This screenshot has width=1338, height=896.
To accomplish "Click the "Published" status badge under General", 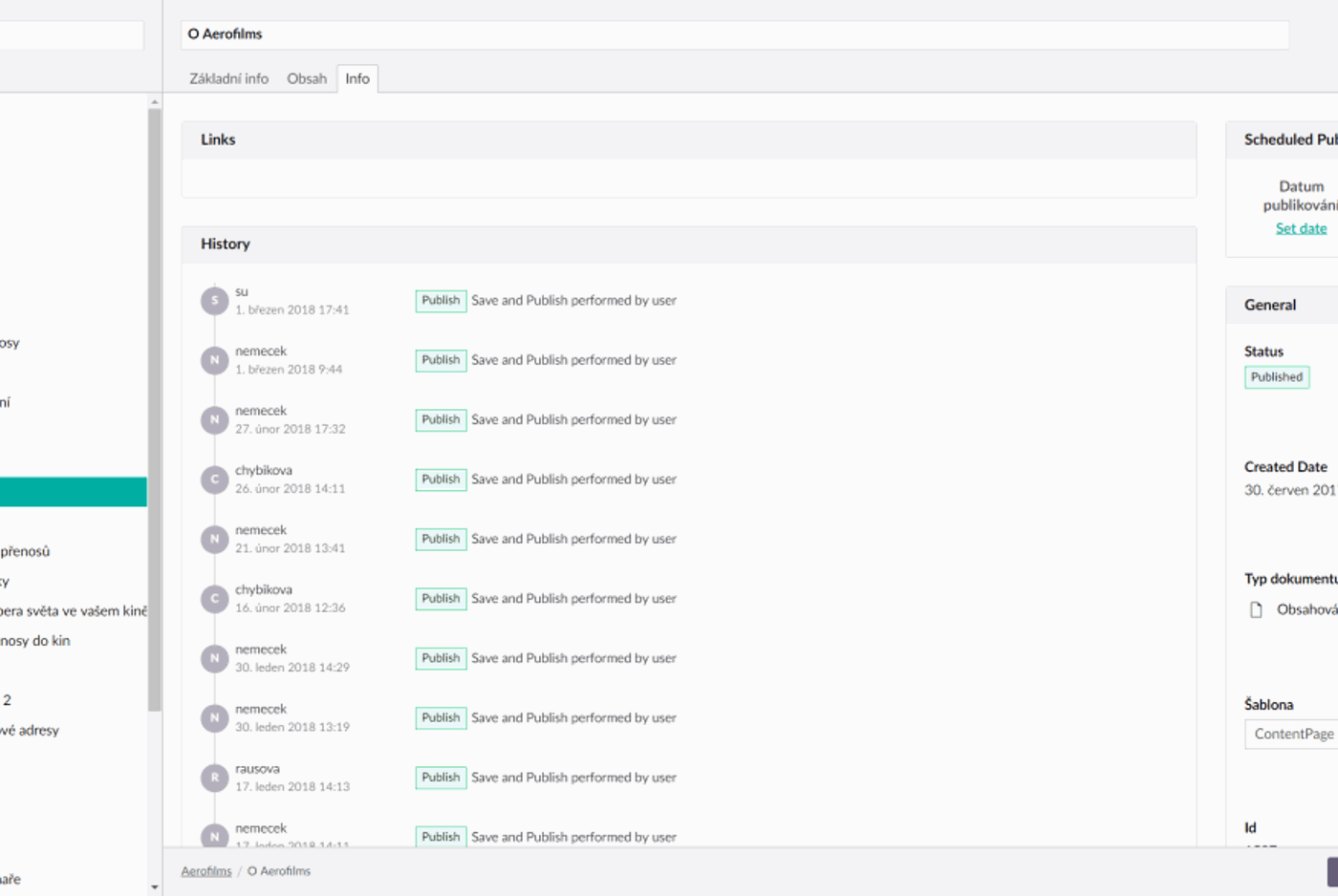I will tap(1276, 376).
